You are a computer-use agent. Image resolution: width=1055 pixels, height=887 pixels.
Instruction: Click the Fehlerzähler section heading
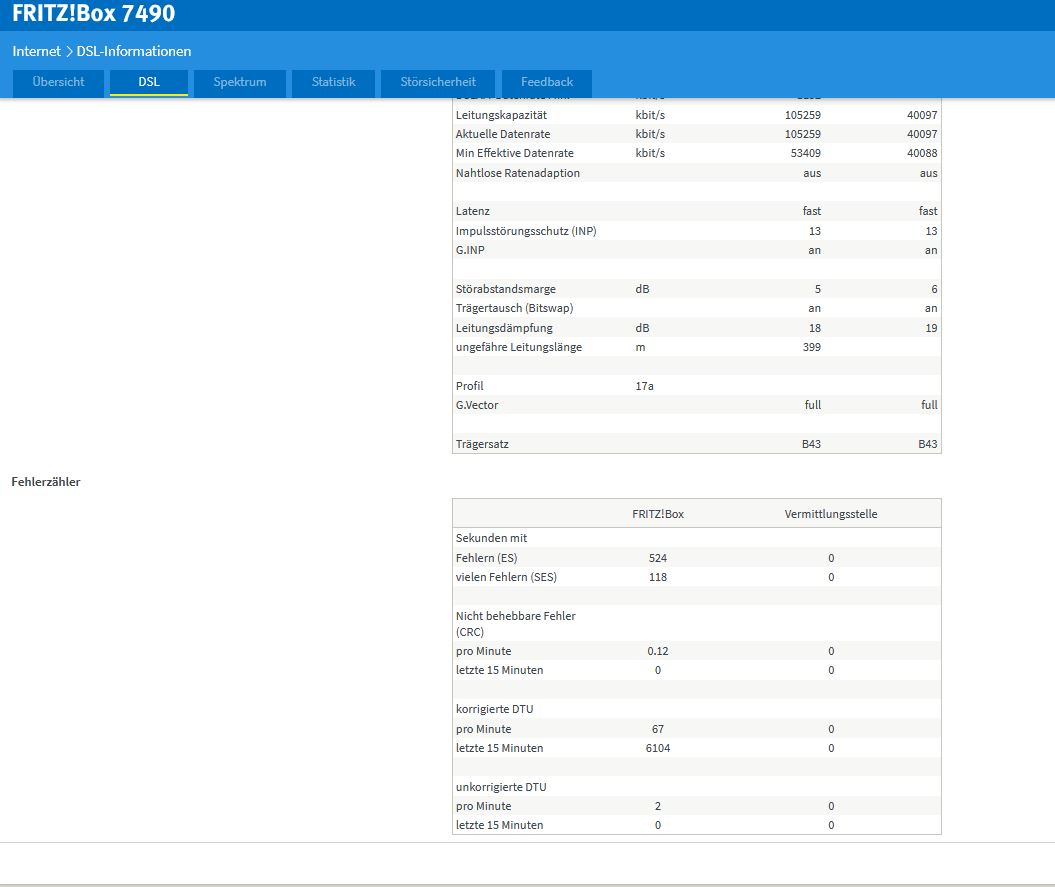(46, 482)
